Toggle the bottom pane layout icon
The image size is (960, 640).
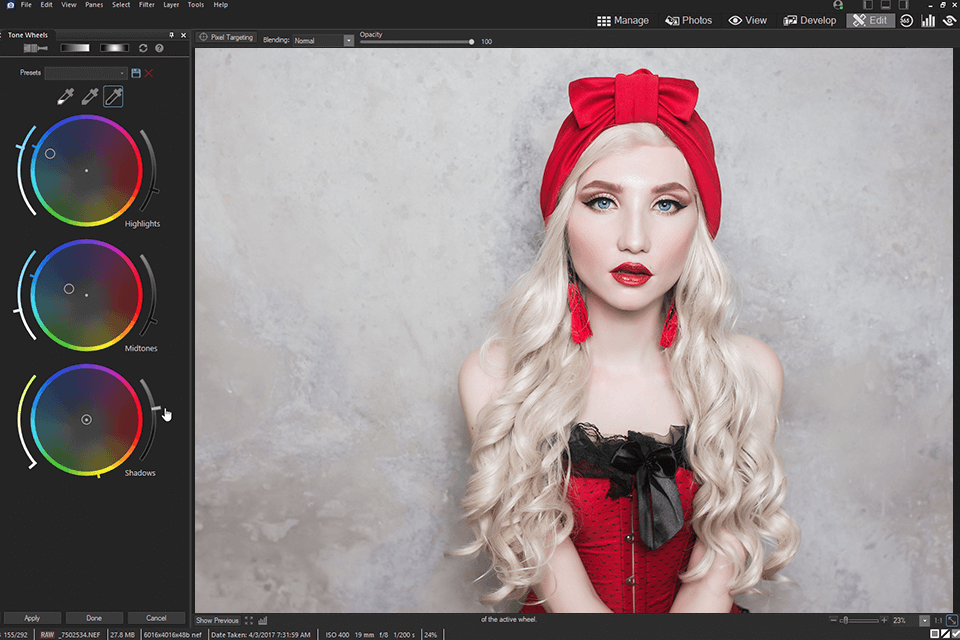pos(885,5)
